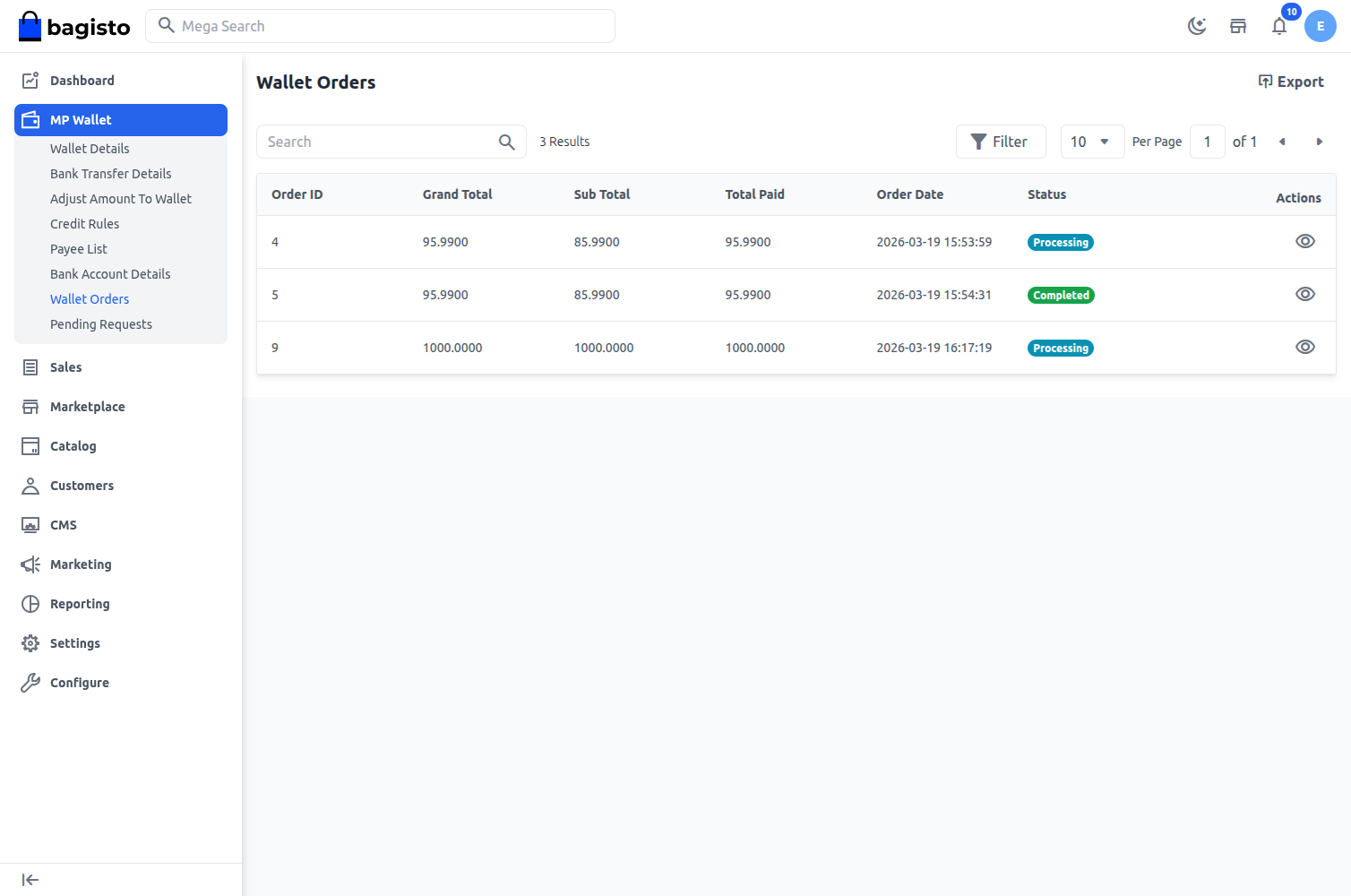1351x896 pixels.
Task: Open the Per Page dropdown showing 10
Action: click(x=1092, y=141)
